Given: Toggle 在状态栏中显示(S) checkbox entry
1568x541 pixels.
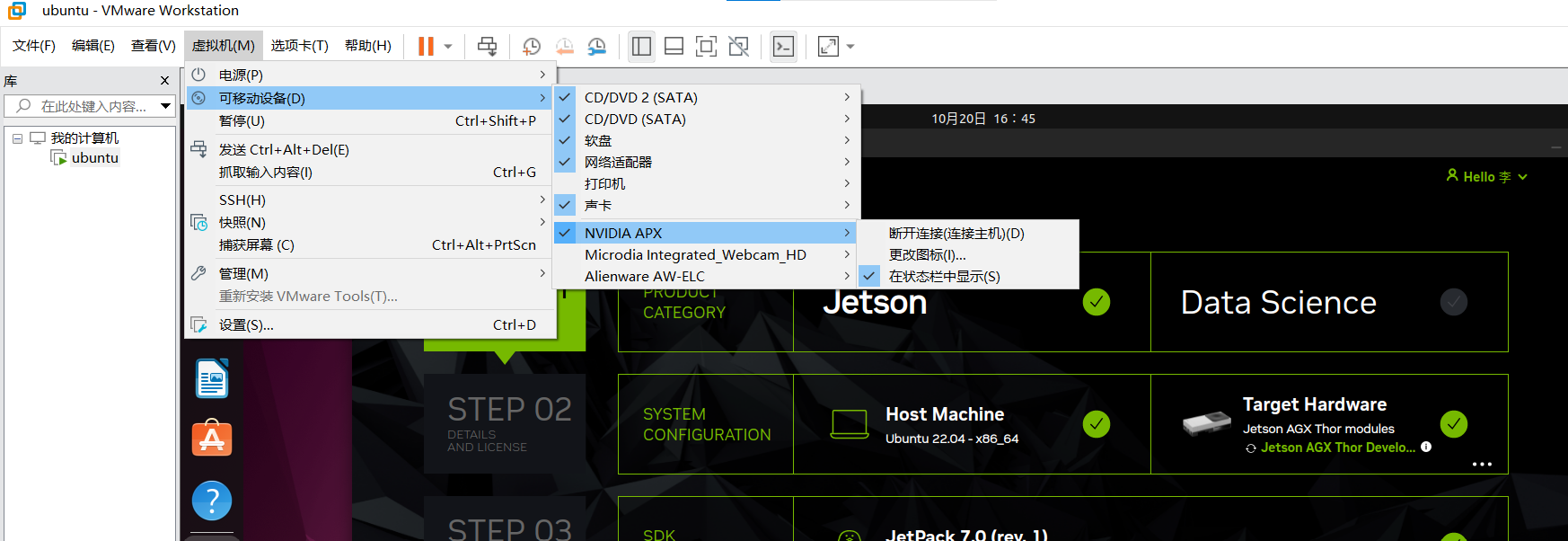Looking at the screenshot, I should click(x=968, y=276).
